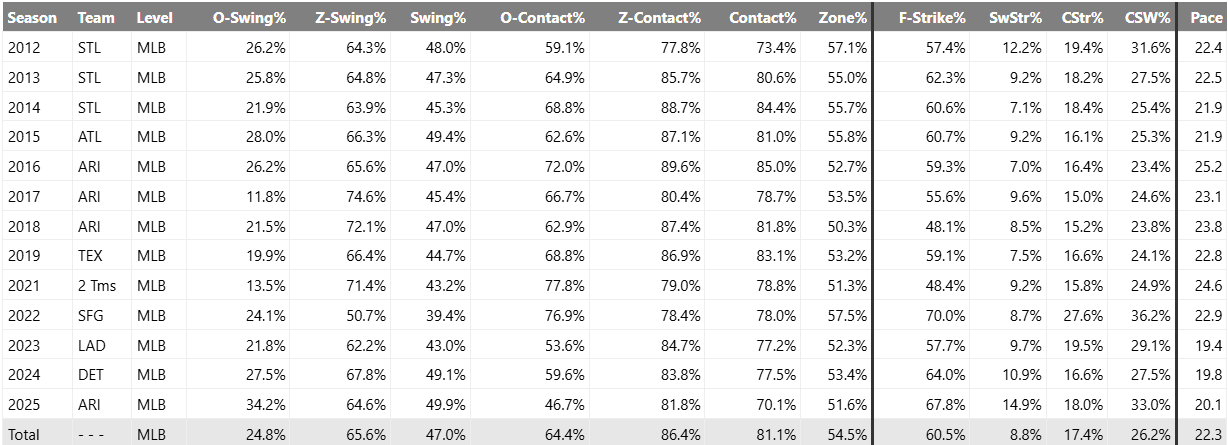1228x445 pixels.
Task: Click the CSW% column header
Action: (x=1147, y=18)
